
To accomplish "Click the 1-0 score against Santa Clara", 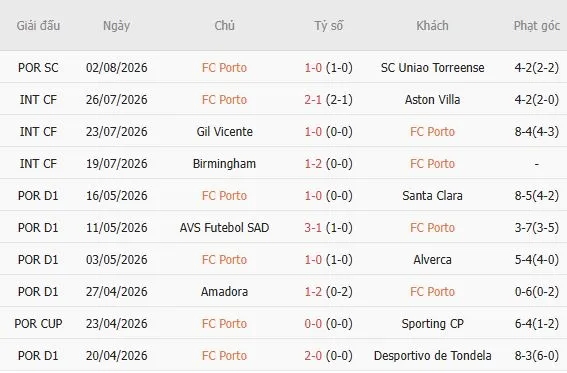I will (313, 196).
